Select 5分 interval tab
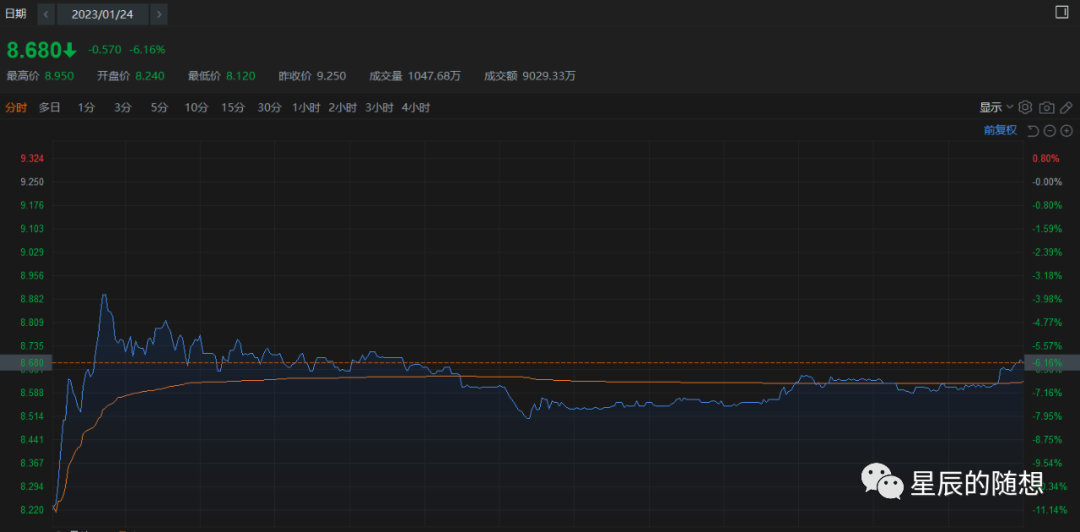The image size is (1080, 532). [x=159, y=108]
